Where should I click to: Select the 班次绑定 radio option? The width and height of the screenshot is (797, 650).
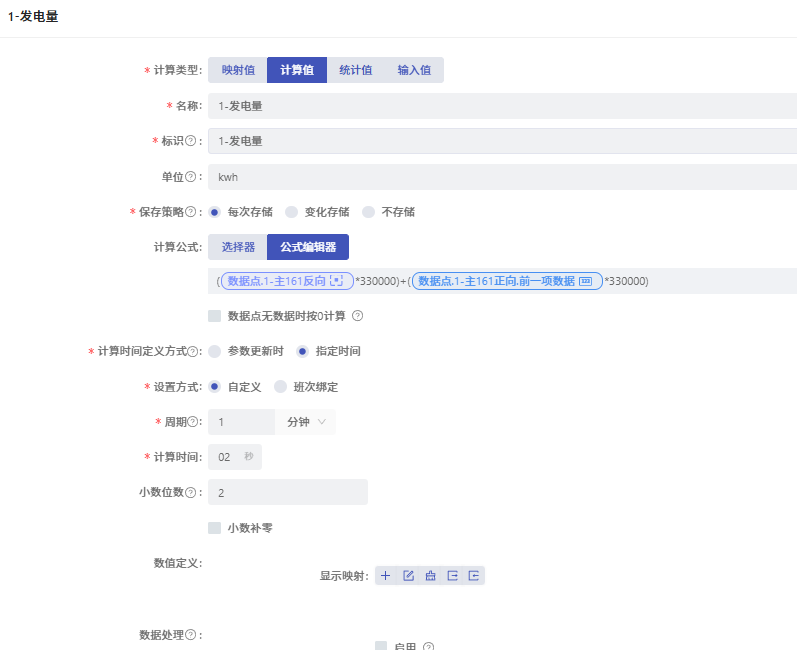point(280,387)
